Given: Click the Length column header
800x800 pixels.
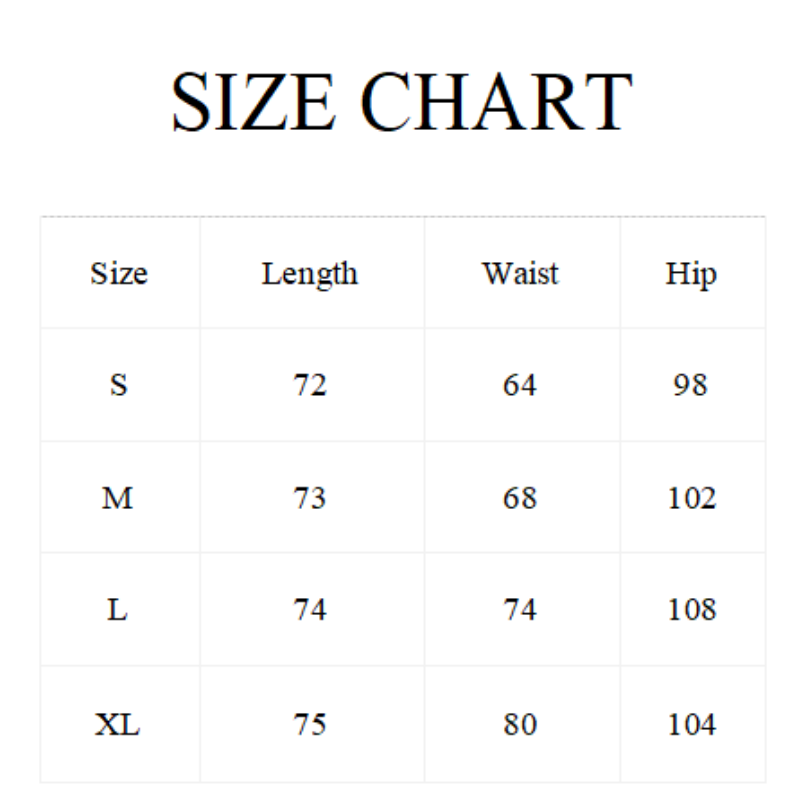Looking at the screenshot, I should click(x=310, y=273).
